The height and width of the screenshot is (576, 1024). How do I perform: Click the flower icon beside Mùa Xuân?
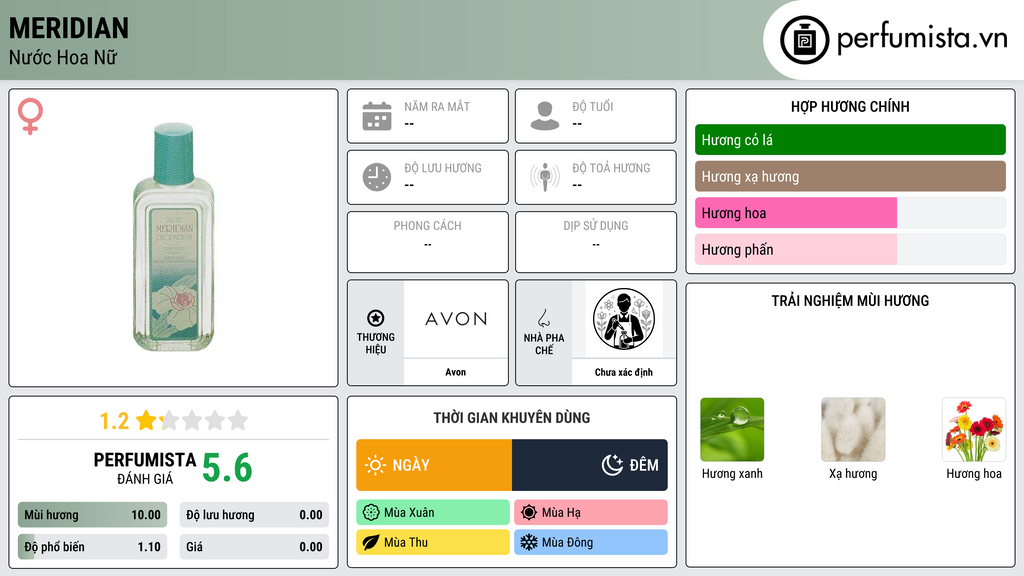[x=371, y=513]
